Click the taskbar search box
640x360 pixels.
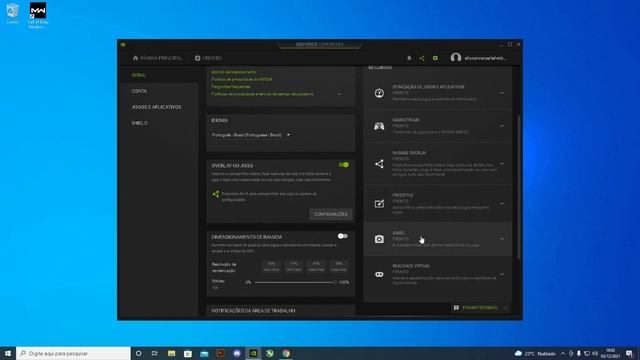point(73,353)
